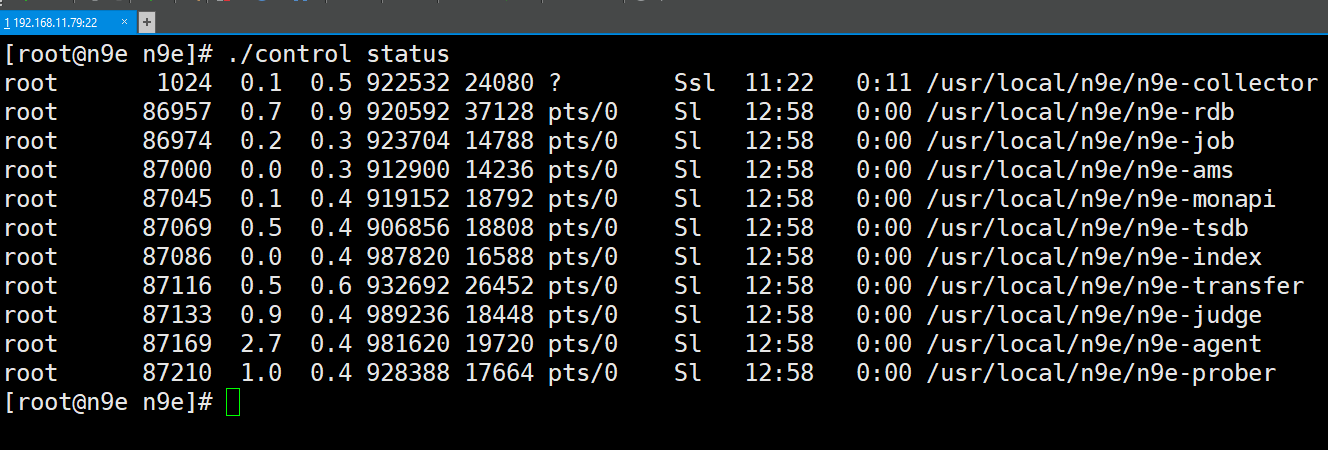Click resident memory value 19720

coord(499,344)
